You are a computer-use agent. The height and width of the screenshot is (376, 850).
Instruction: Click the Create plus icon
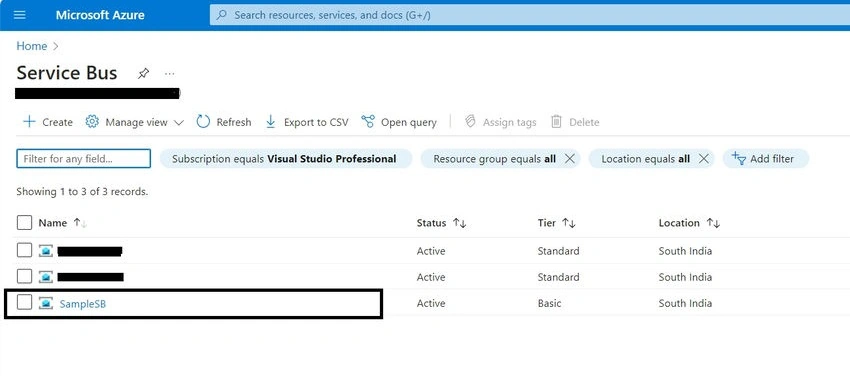[x=29, y=122]
